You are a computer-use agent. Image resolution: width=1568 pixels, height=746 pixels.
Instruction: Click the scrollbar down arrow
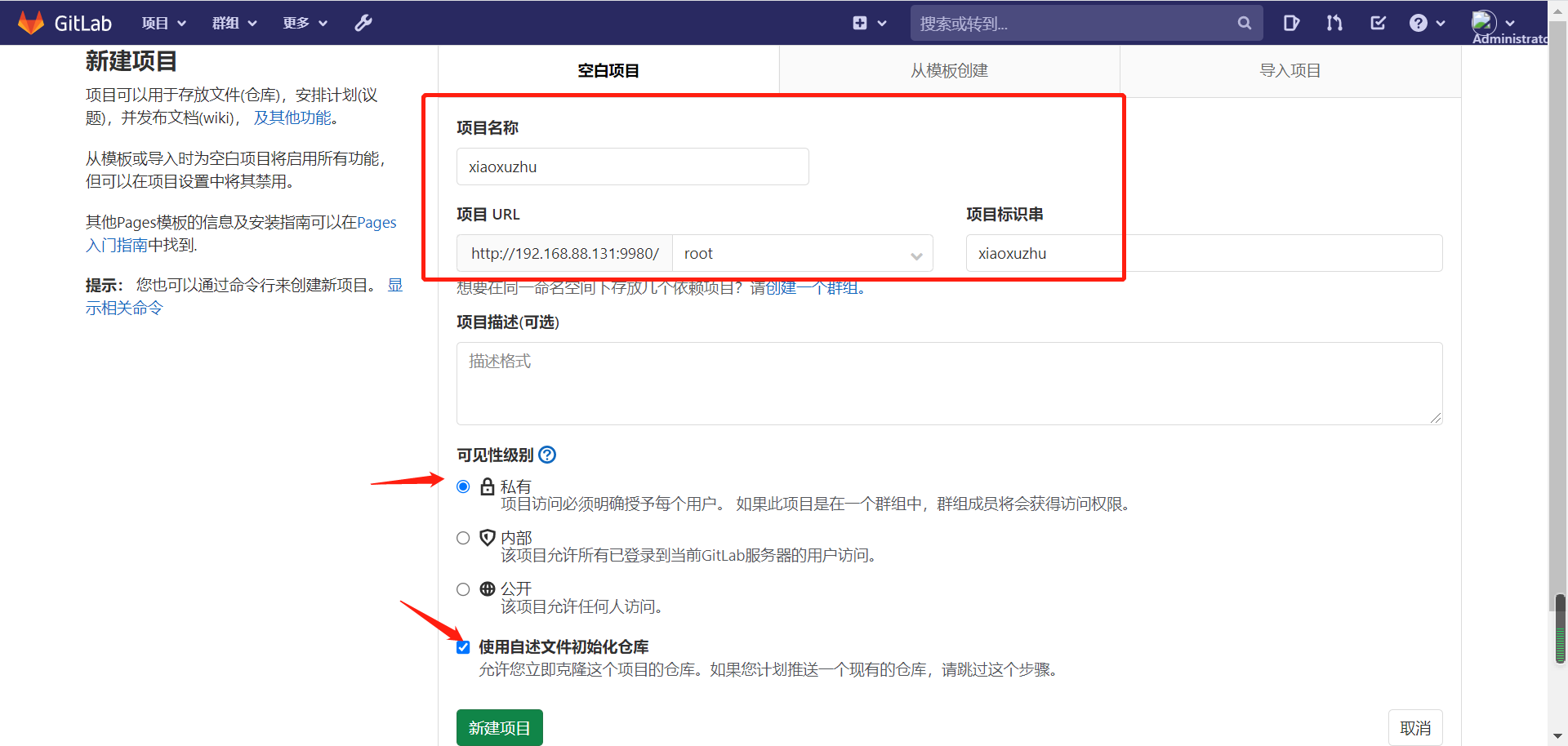[1558, 737]
